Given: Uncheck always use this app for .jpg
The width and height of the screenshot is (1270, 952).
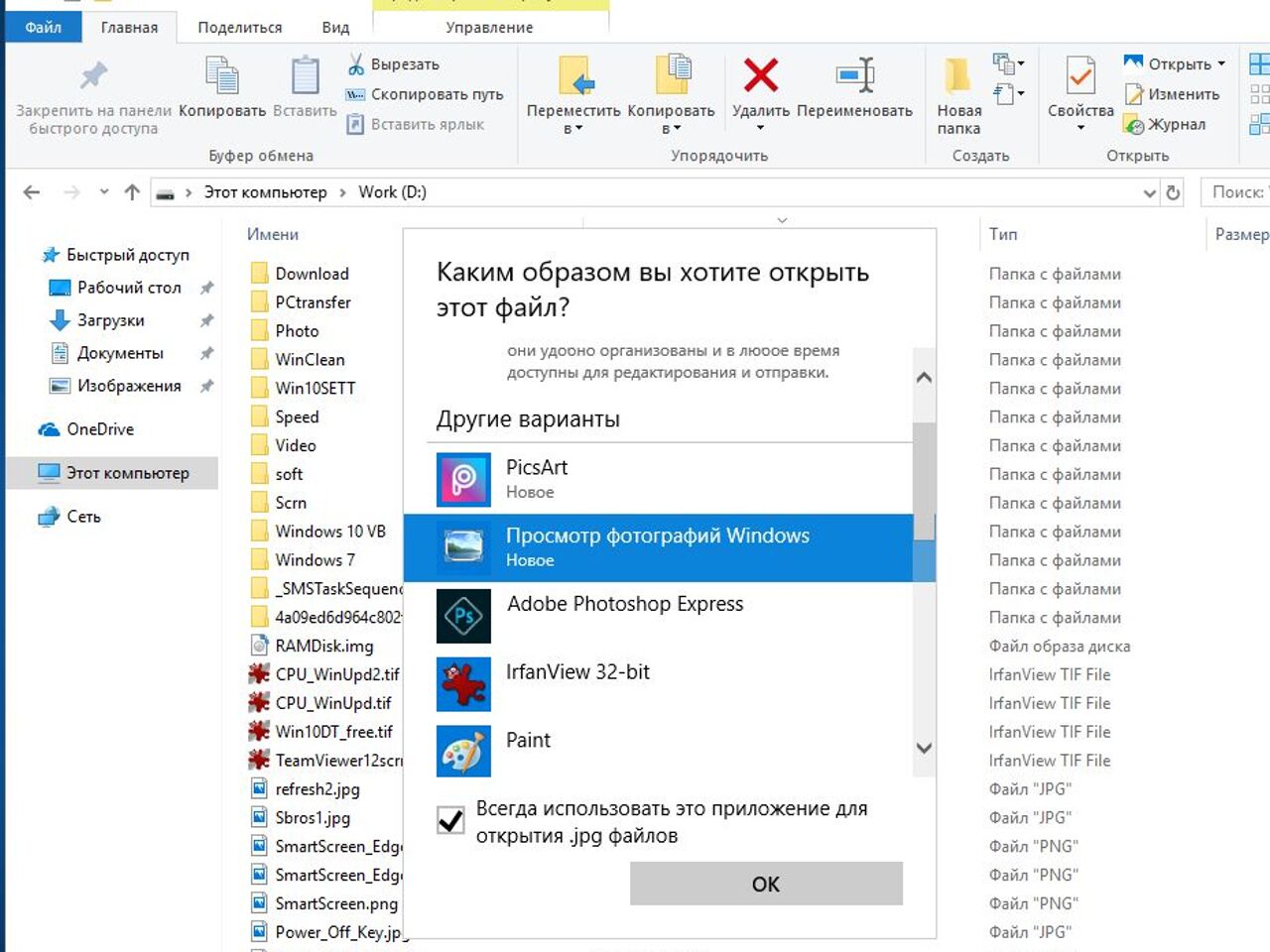Looking at the screenshot, I should click(x=450, y=820).
